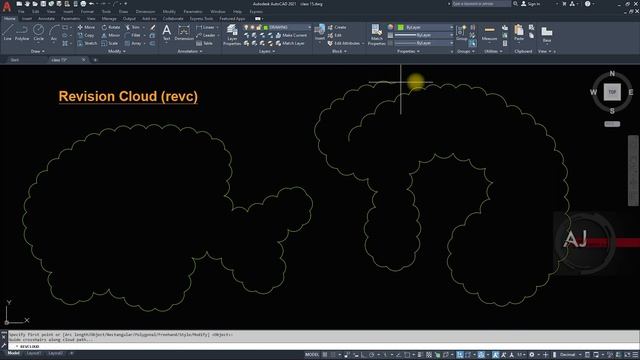This screenshot has height=360, width=640.
Task: Expand the Annotation panel
Action: pyautogui.click(x=190, y=51)
